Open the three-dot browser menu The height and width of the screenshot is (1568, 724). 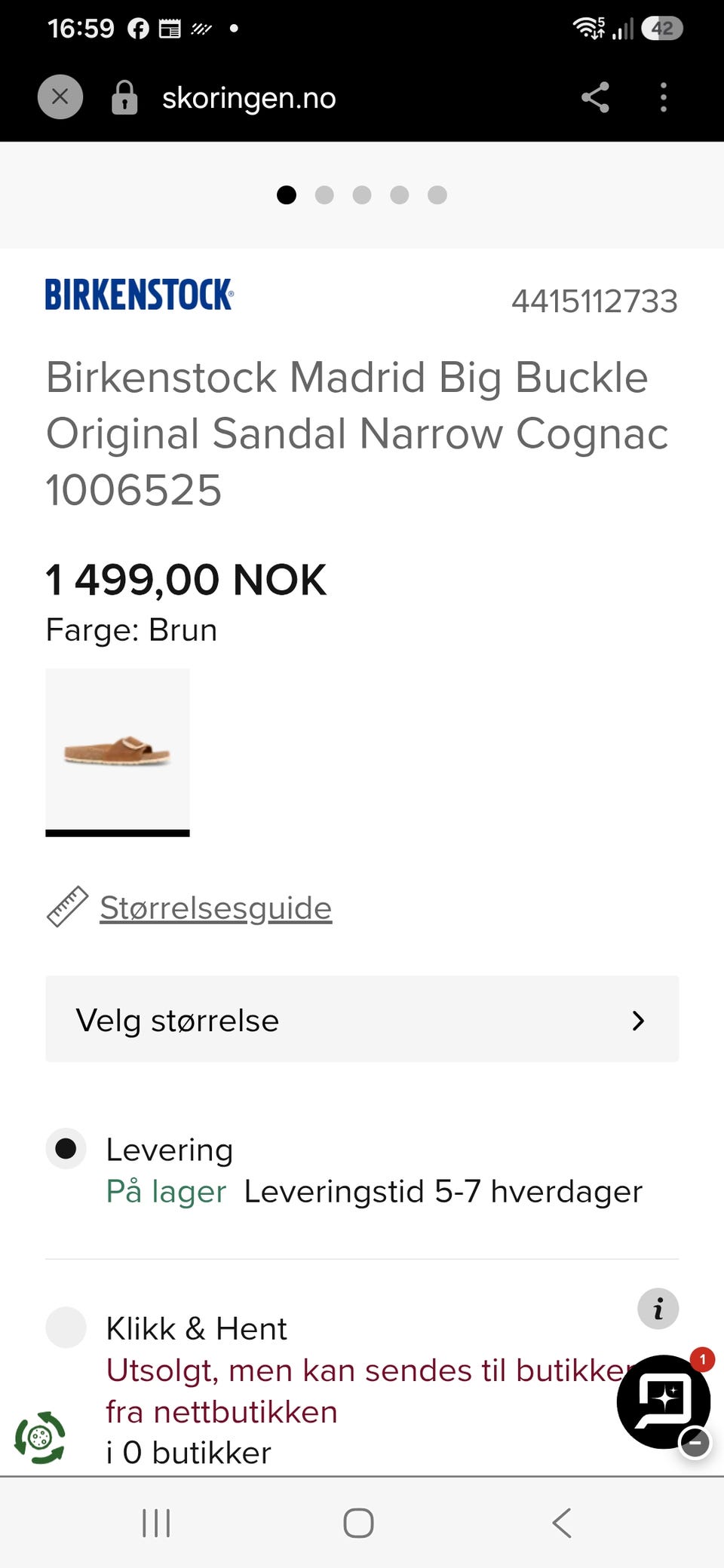(664, 97)
